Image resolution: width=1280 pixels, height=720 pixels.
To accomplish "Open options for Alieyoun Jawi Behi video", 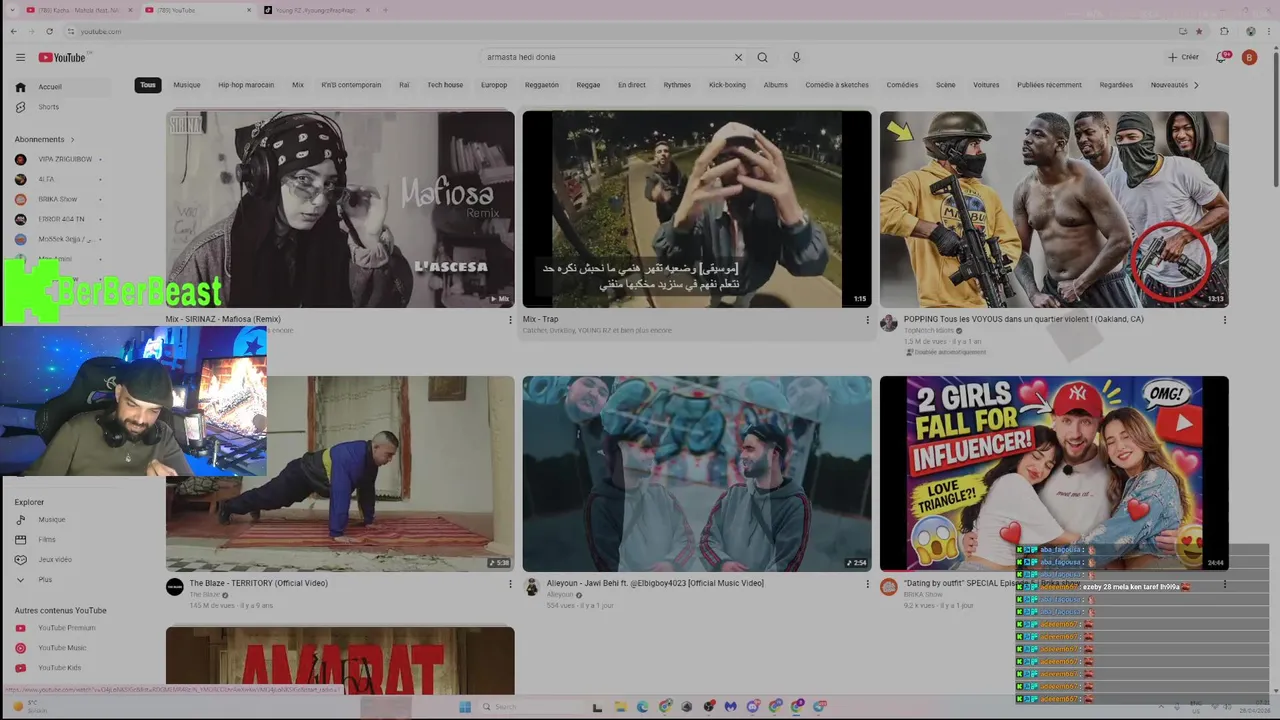I will (x=867, y=584).
